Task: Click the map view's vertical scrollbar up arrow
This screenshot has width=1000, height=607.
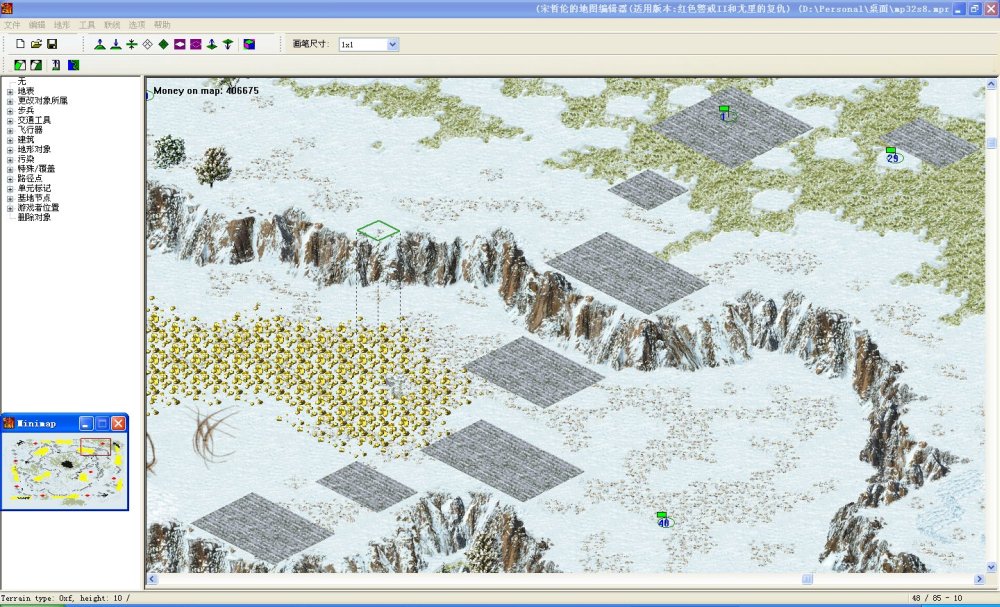Action: coord(992,84)
